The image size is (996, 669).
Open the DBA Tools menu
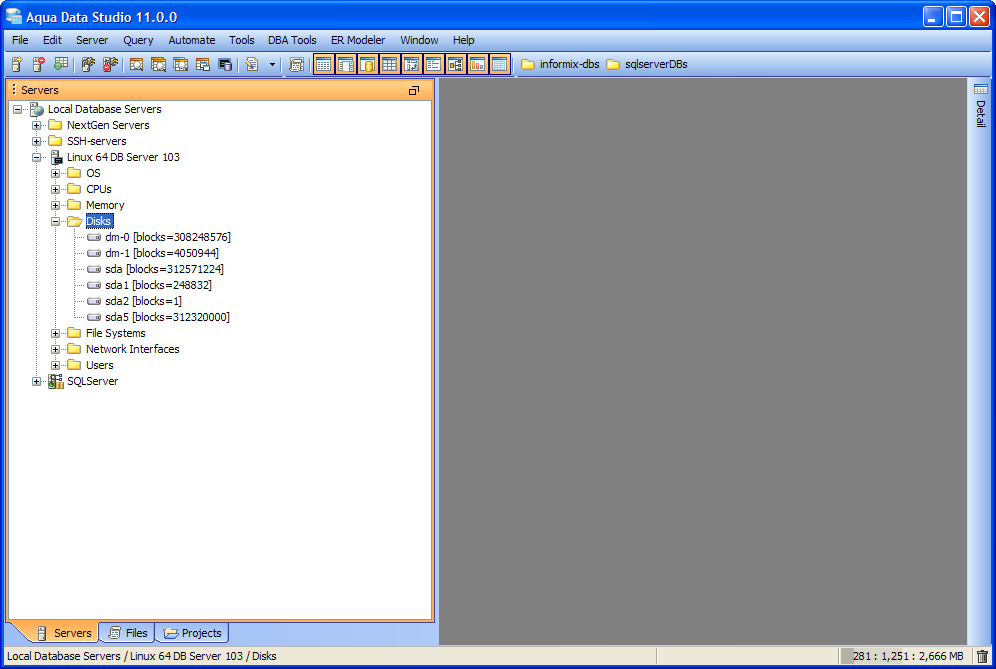pyautogui.click(x=292, y=40)
